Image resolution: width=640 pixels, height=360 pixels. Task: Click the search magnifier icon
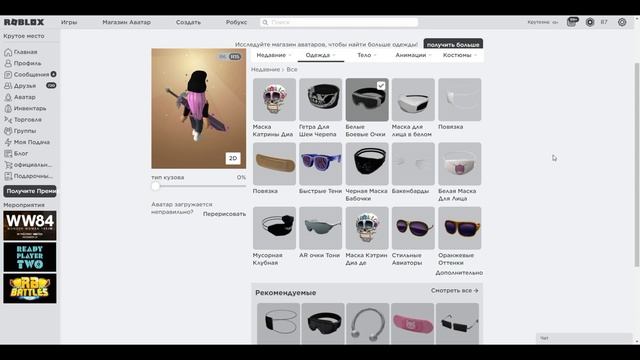coord(265,22)
